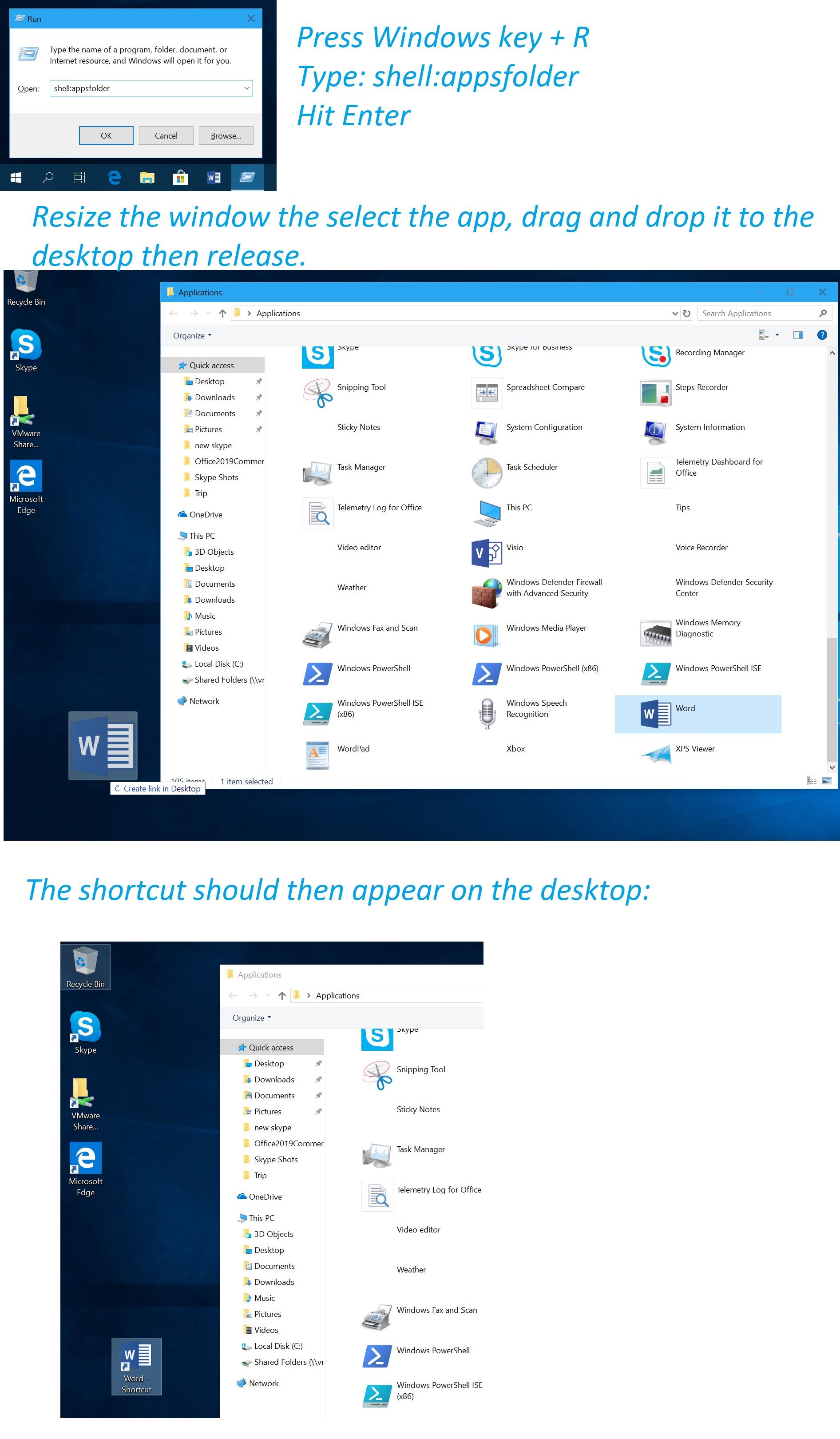Select the highlighted Word application
Image resolution: width=840 pixels, height=1439 pixels.
pos(697,714)
